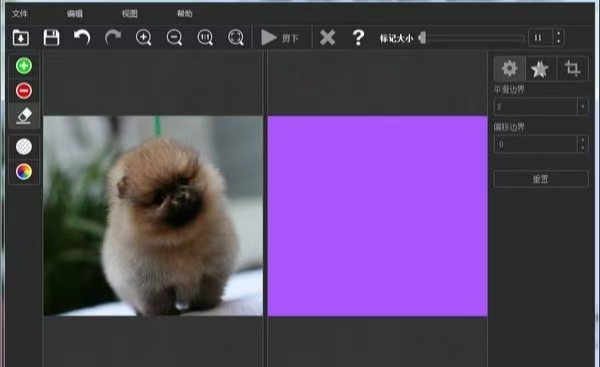Image resolution: width=600 pixels, height=367 pixels.
Task: Switch to the crop tab
Action: [x=572, y=69]
